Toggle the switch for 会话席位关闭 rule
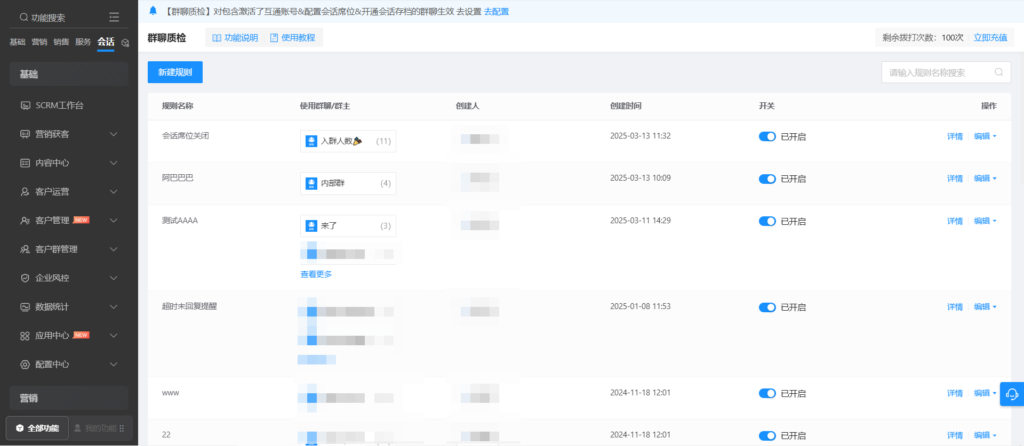The height and width of the screenshot is (446, 1024). [x=767, y=136]
